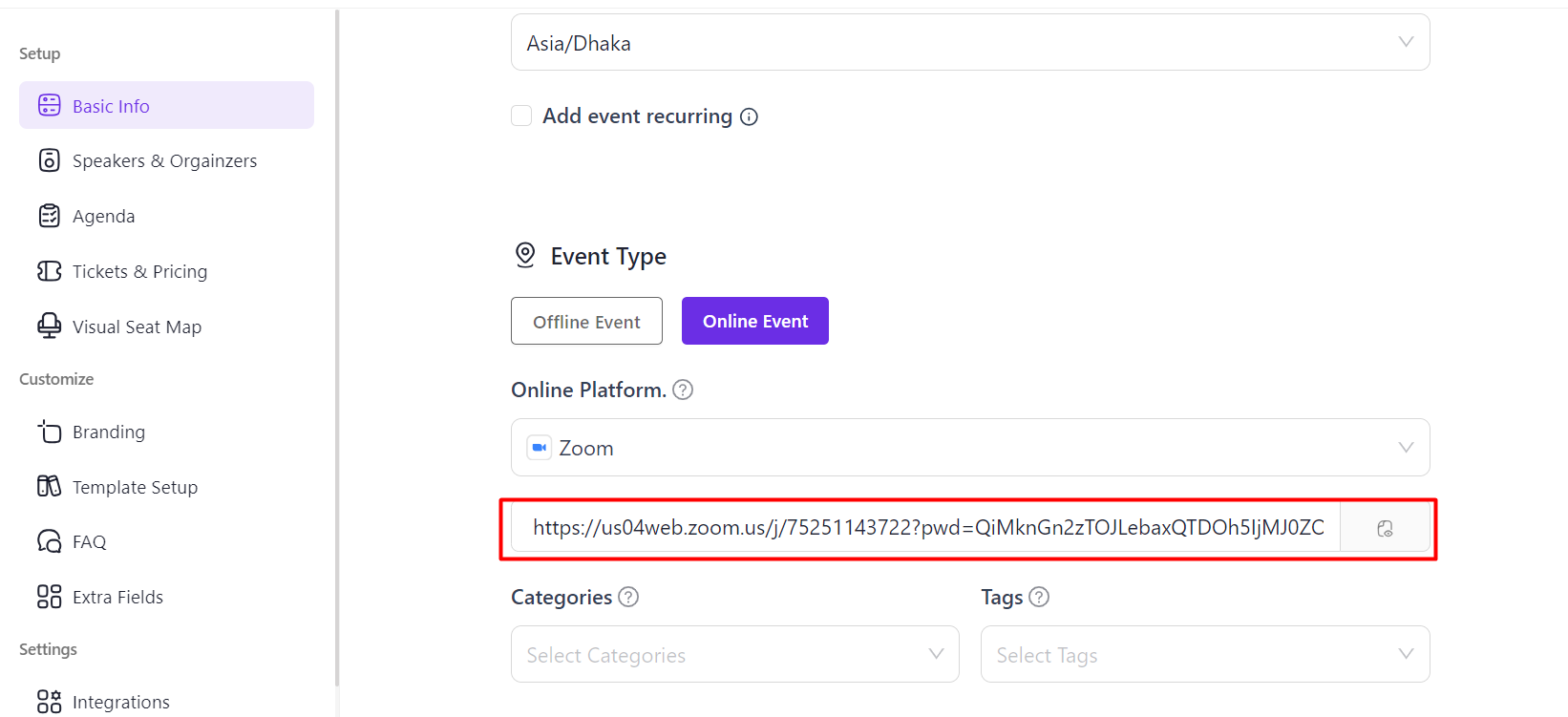
Task: Click the Agenda clipboard icon
Action: tap(49, 215)
